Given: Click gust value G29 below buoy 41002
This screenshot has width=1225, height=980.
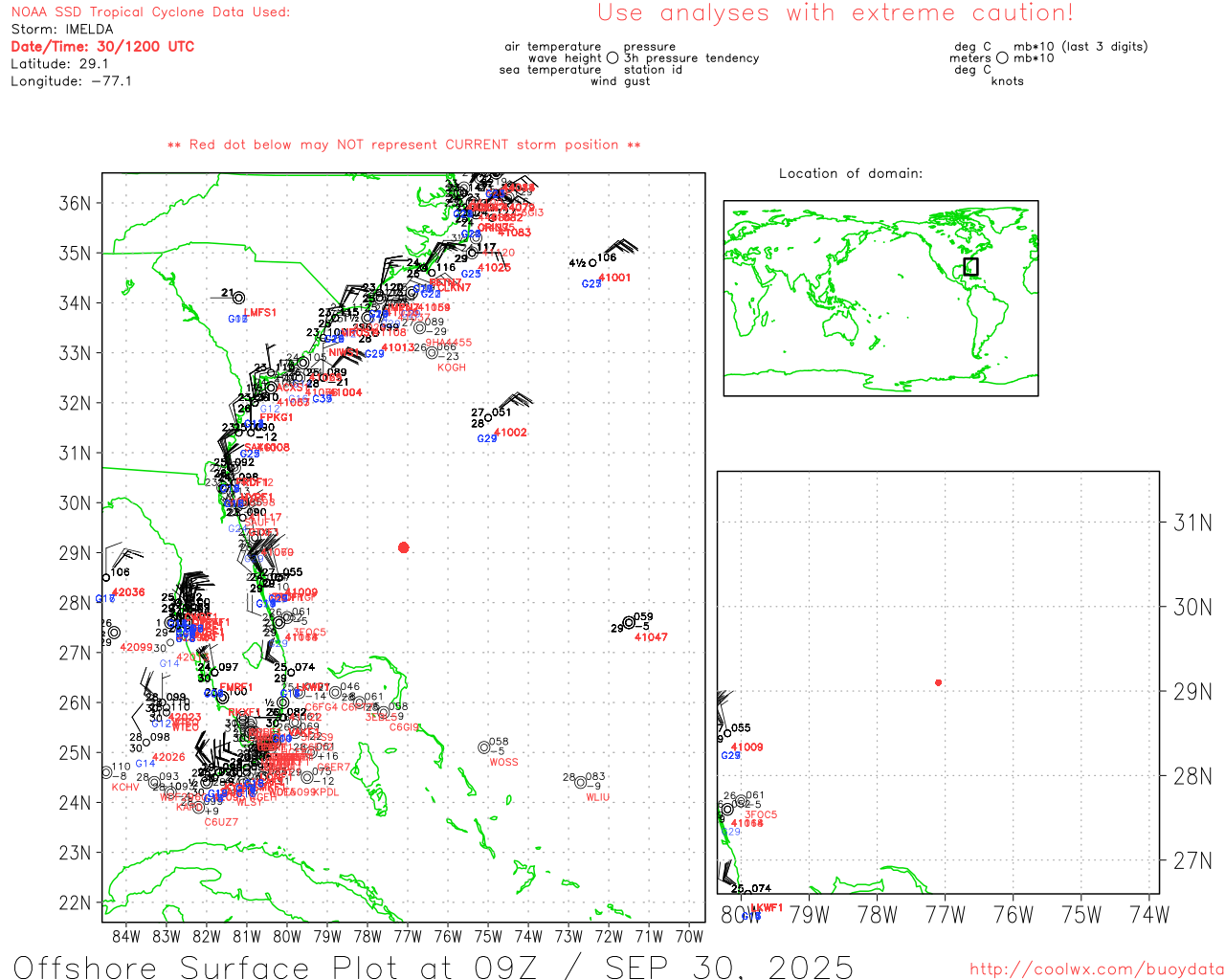Looking at the screenshot, I should pyautogui.click(x=487, y=438).
